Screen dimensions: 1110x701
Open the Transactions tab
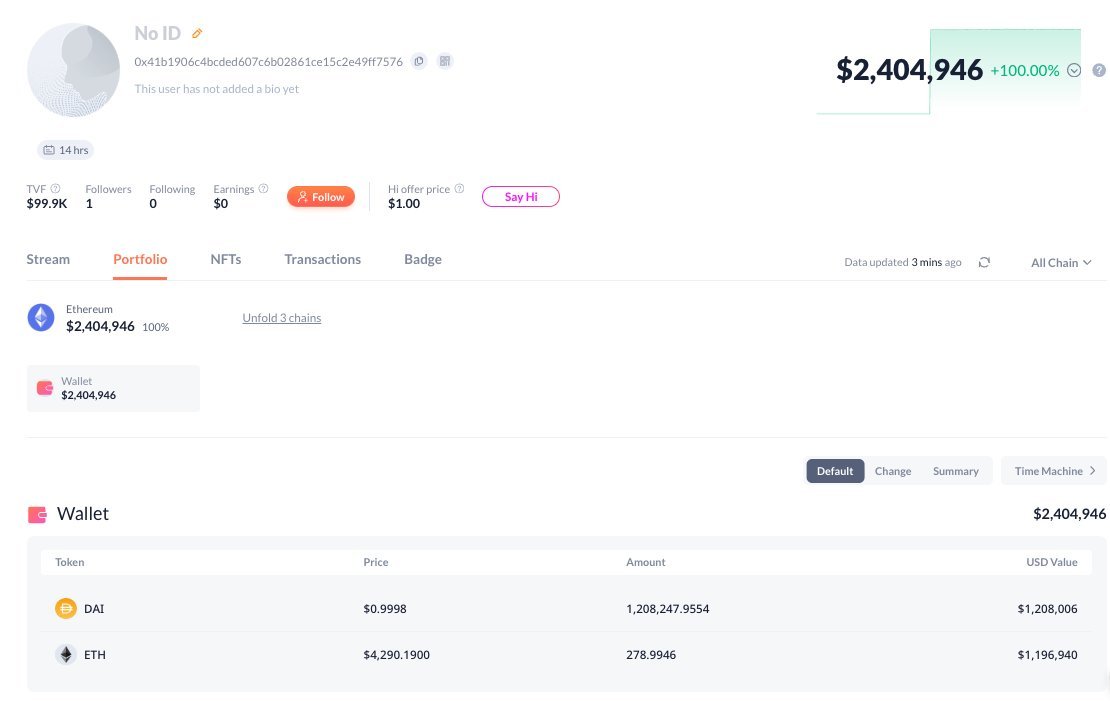[x=322, y=259]
